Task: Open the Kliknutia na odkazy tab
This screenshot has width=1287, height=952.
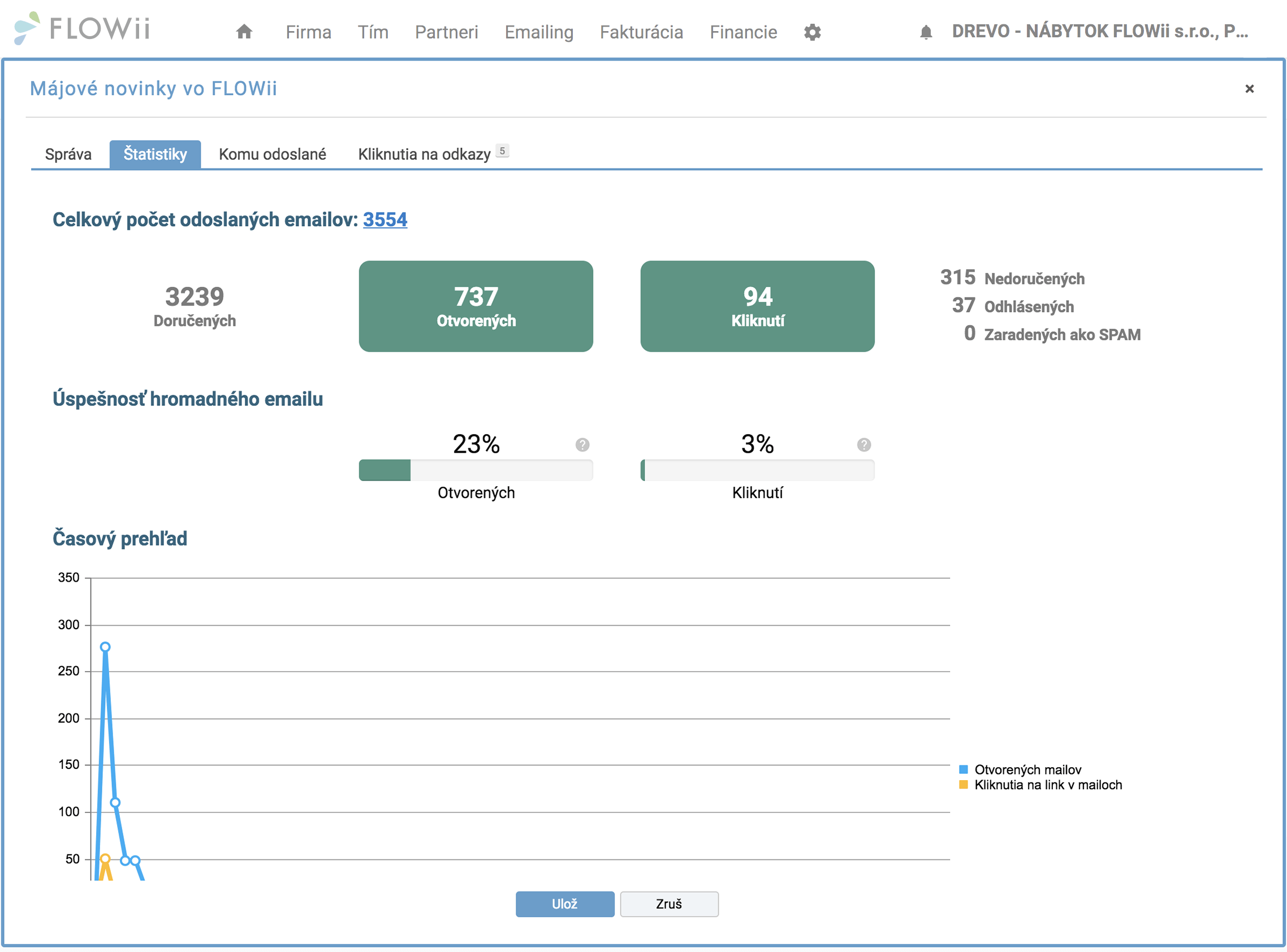Action: coord(432,154)
